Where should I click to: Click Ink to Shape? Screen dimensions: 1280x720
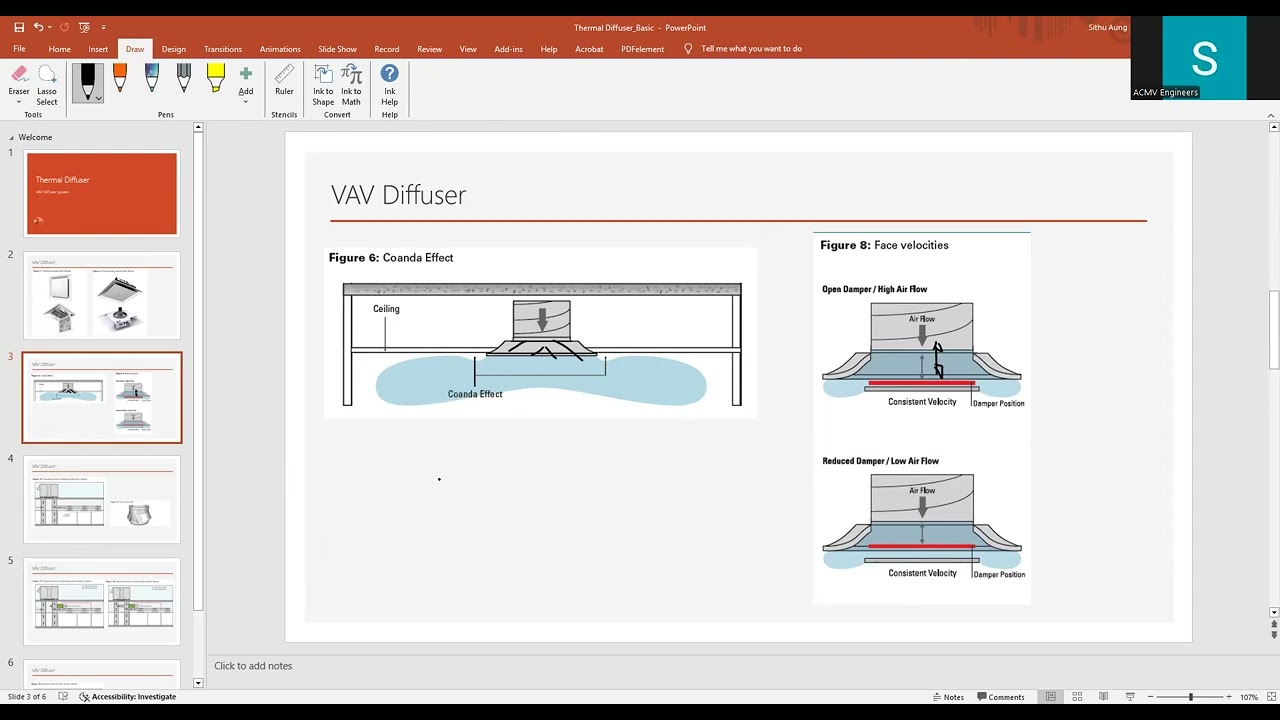pyautogui.click(x=323, y=85)
